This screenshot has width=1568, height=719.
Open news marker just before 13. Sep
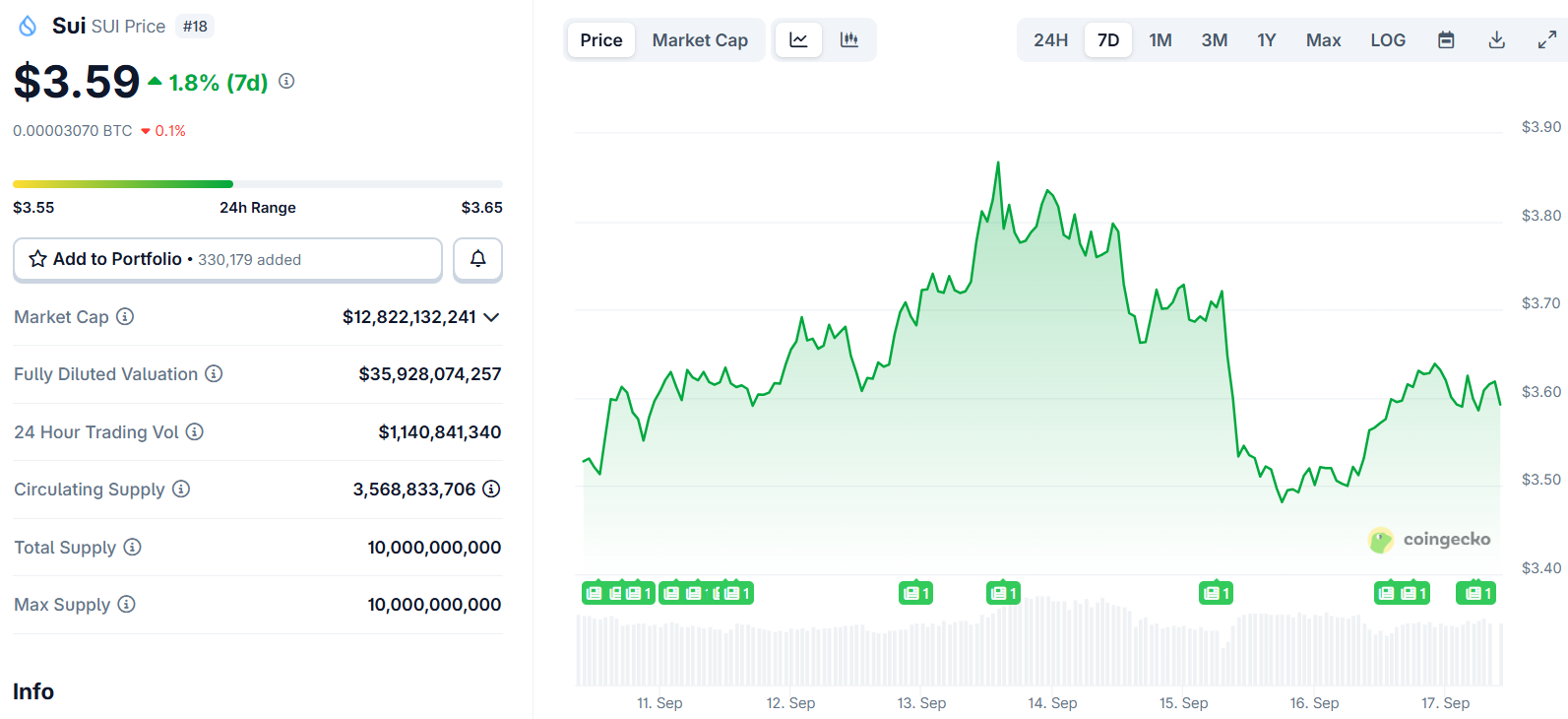[x=915, y=593]
